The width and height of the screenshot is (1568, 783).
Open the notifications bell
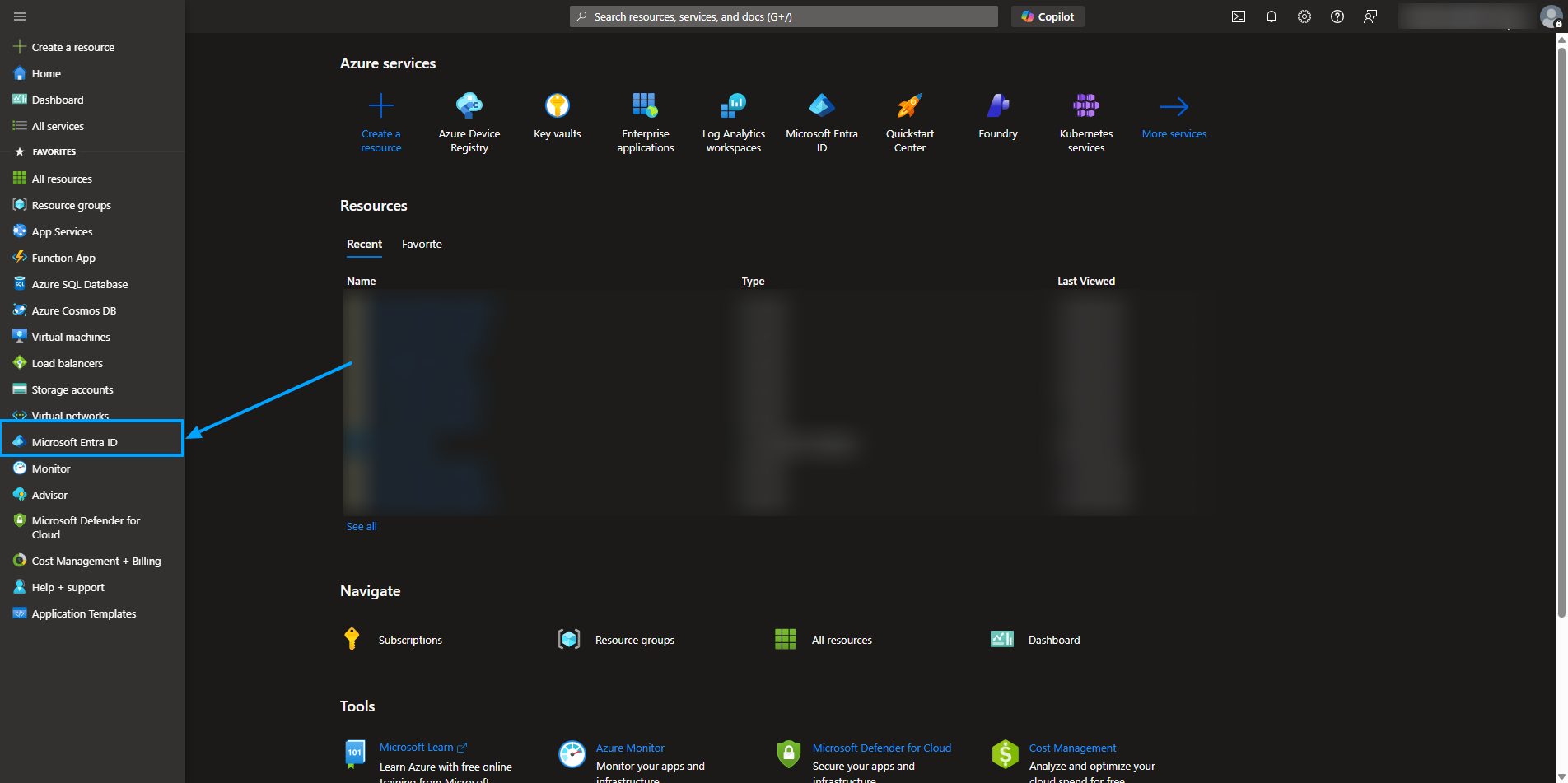[x=1271, y=16]
